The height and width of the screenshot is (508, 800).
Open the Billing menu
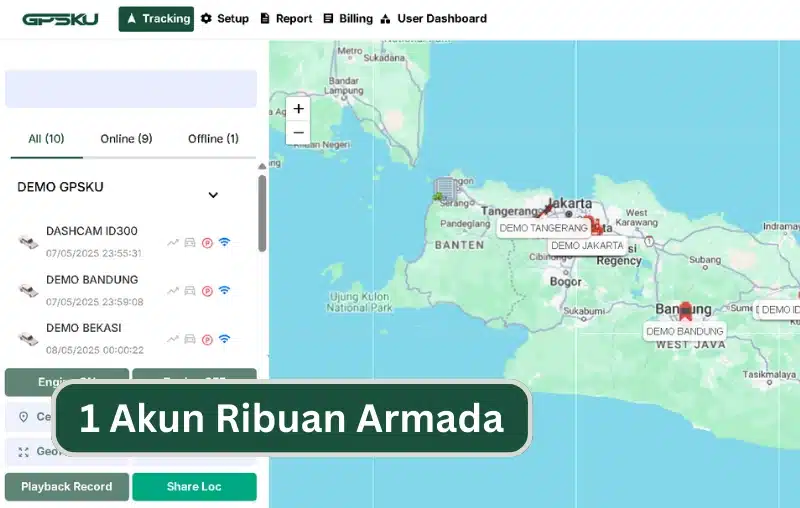(348, 19)
